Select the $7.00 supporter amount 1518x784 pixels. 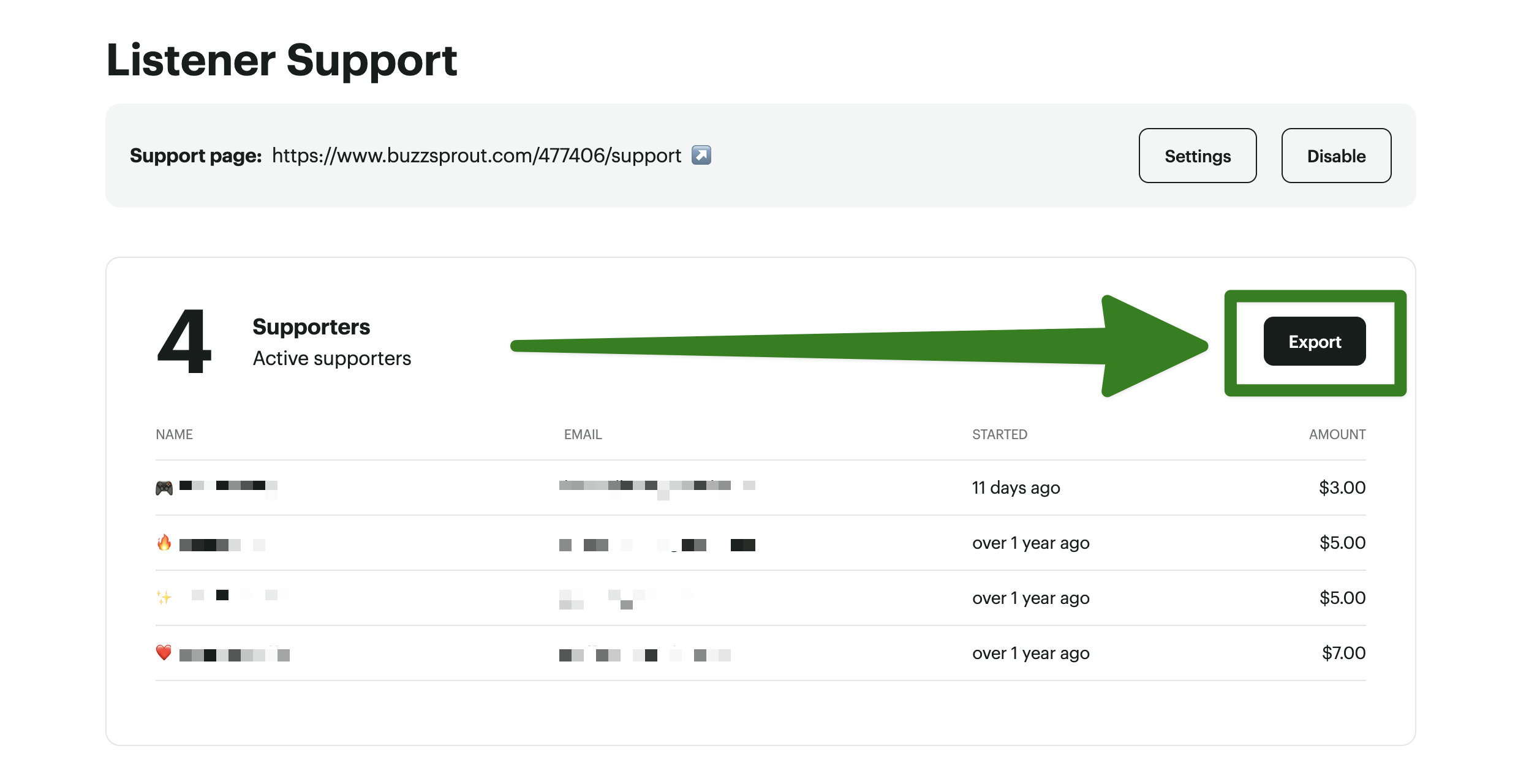1343,653
